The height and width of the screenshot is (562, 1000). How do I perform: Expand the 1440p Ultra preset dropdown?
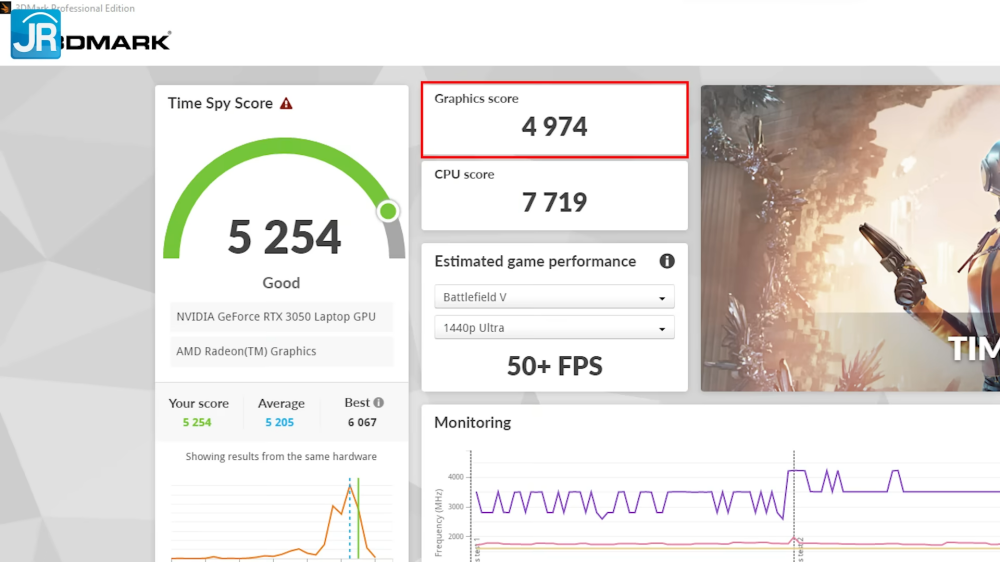(554, 328)
